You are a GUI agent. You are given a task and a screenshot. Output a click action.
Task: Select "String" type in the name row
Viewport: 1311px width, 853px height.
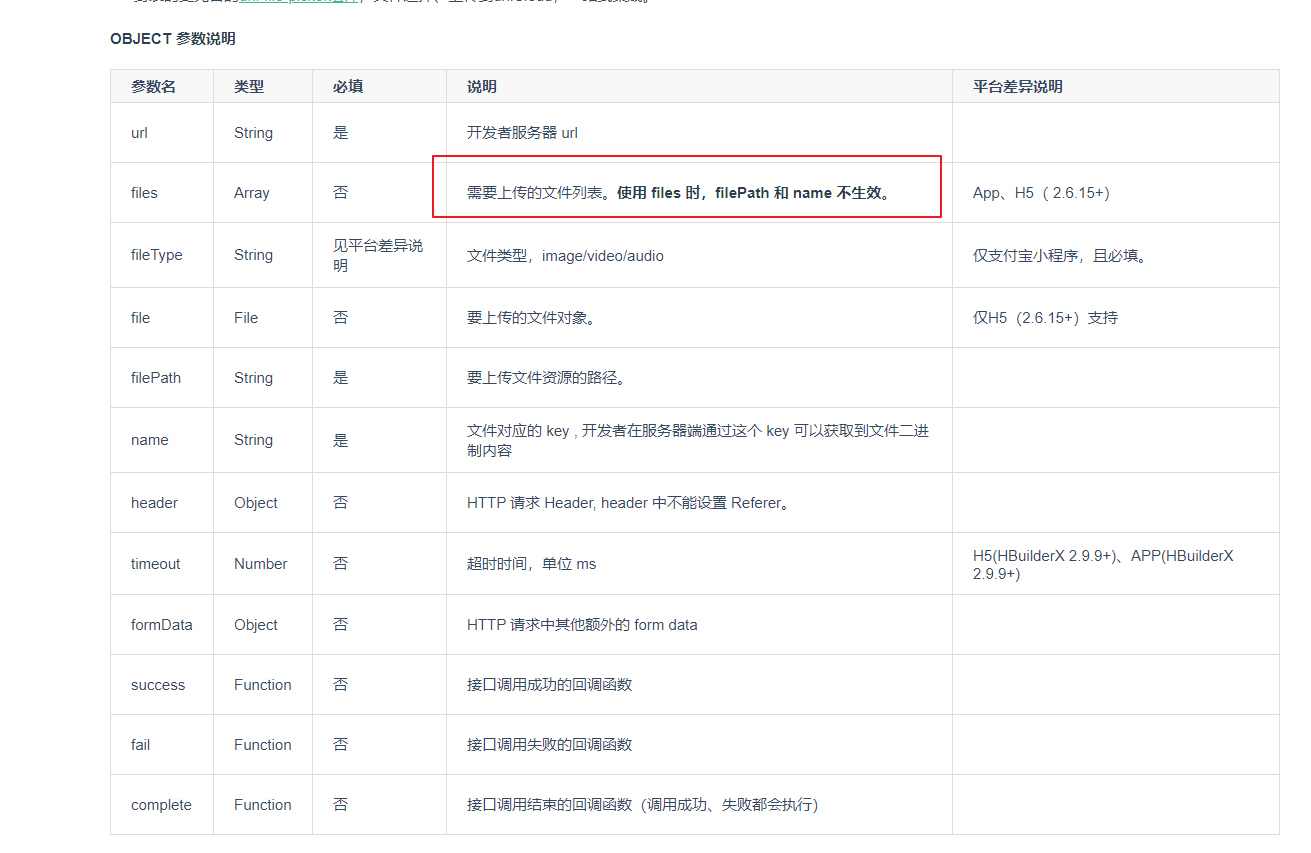[x=253, y=440]
